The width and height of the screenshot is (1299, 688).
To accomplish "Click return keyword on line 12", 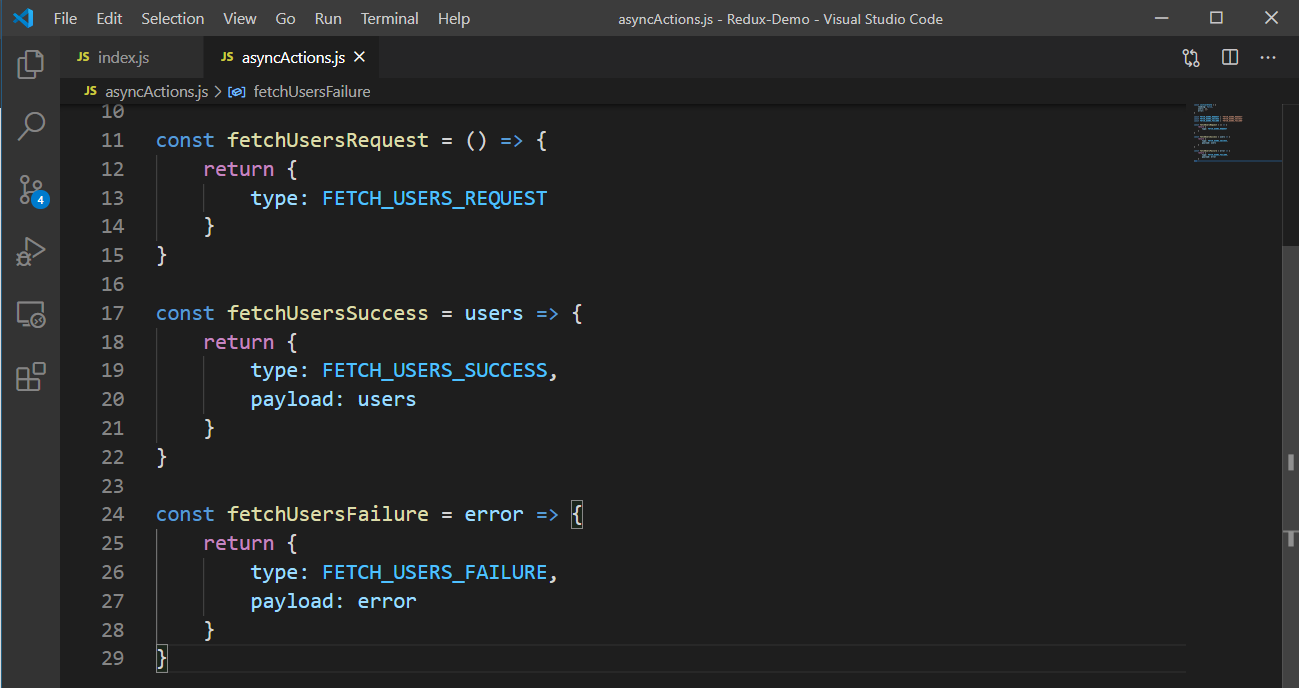I will (x=238, y=169).
